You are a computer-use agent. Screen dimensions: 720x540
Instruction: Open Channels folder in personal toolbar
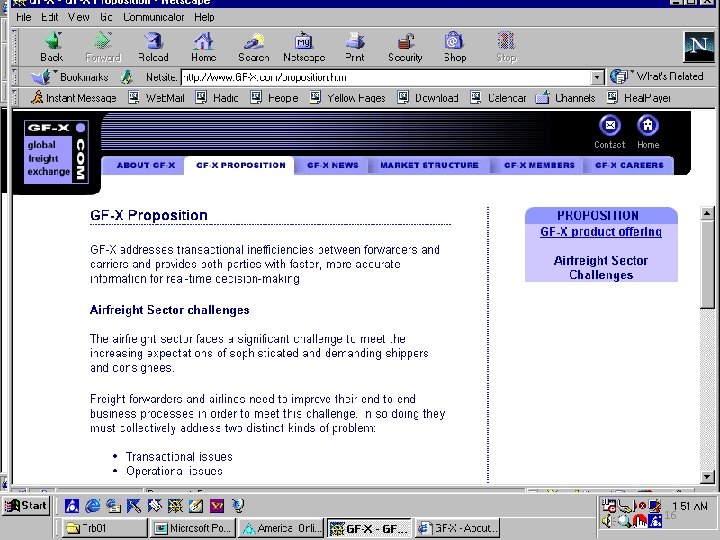[565, 98]
